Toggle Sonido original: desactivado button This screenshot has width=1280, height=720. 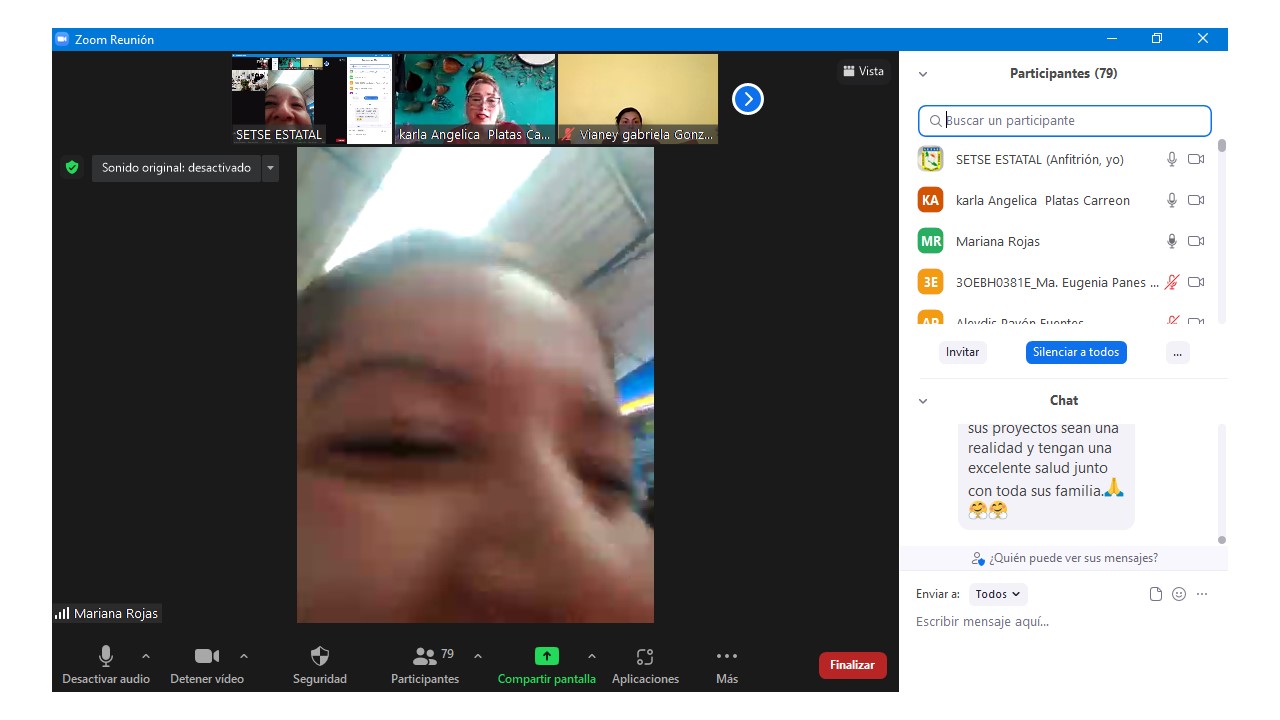176,168
